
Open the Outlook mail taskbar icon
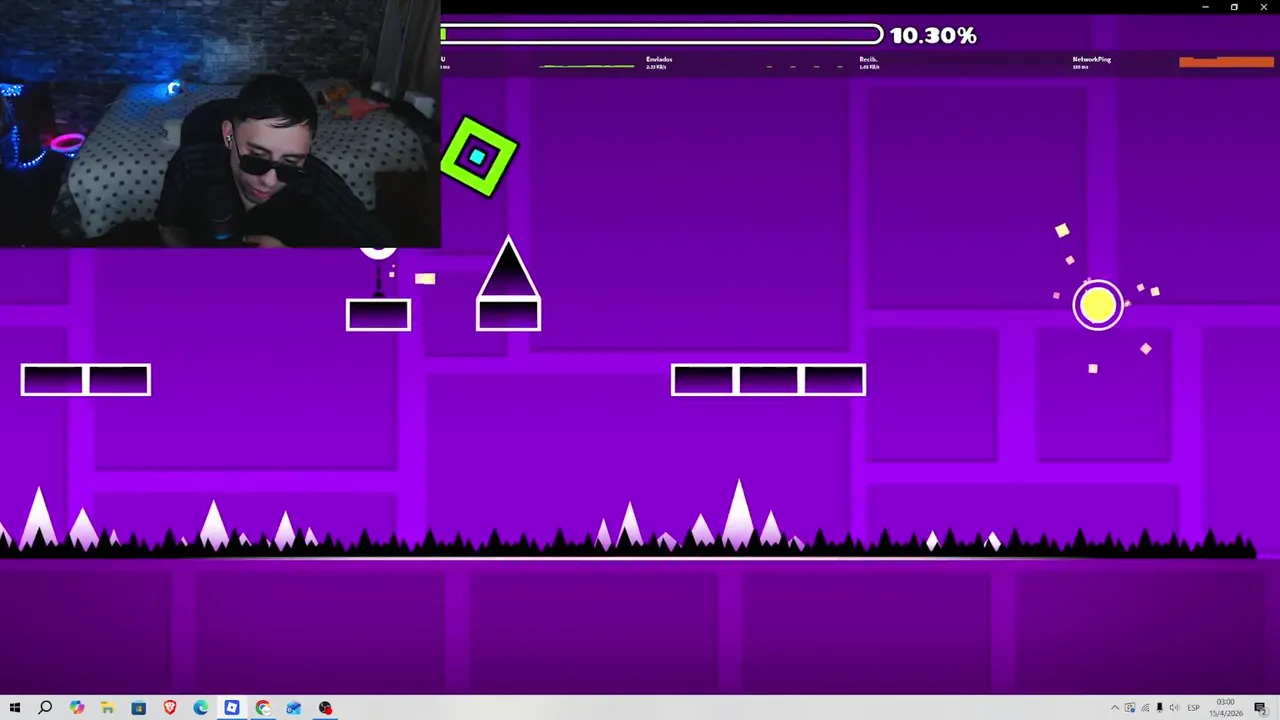coord(294,708)
